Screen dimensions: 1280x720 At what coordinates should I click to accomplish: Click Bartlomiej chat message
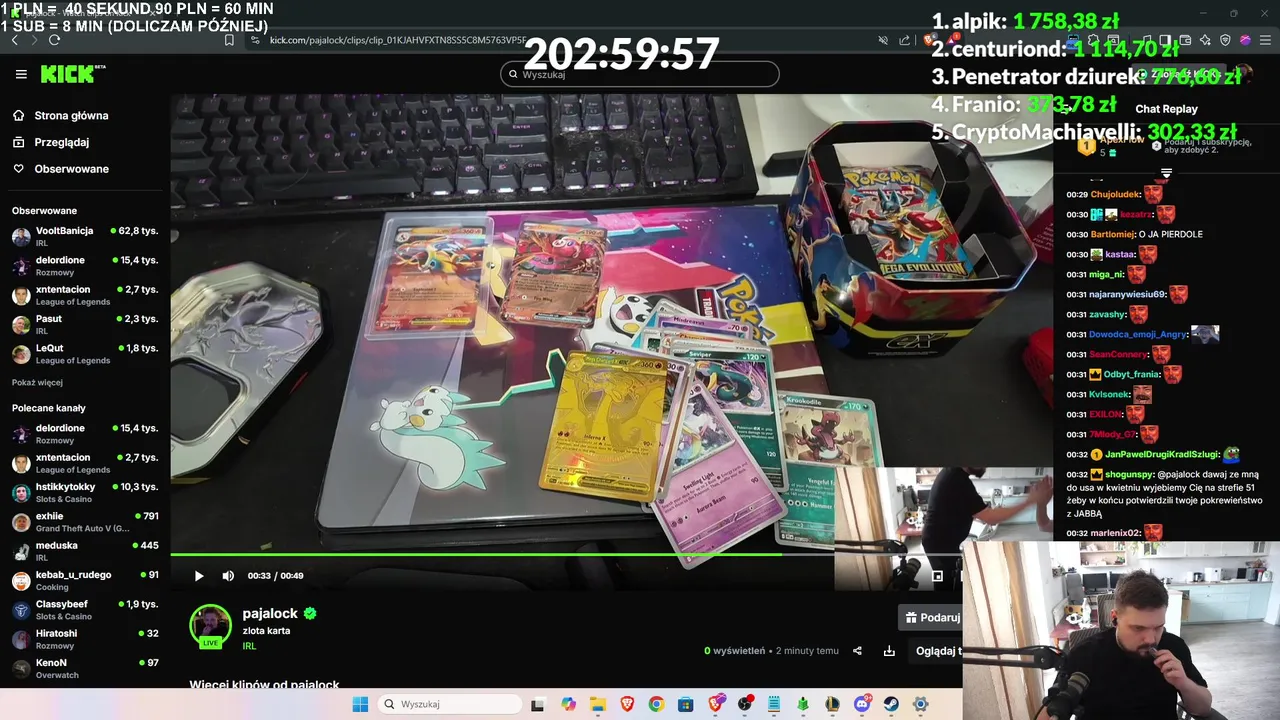[x=1134, y=234]
